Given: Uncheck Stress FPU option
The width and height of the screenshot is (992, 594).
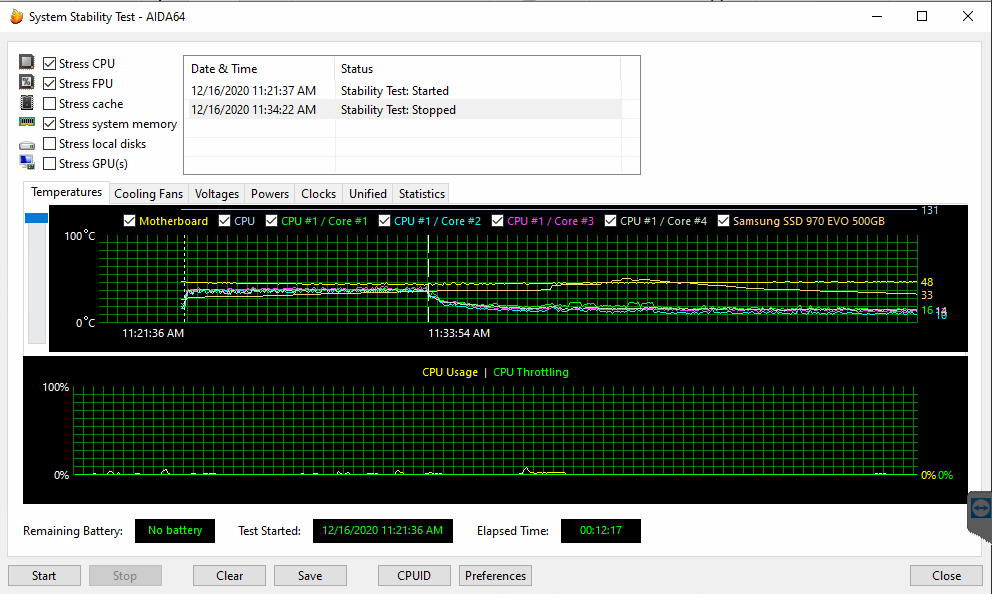Looking at the screenshot, I should 49,84.
